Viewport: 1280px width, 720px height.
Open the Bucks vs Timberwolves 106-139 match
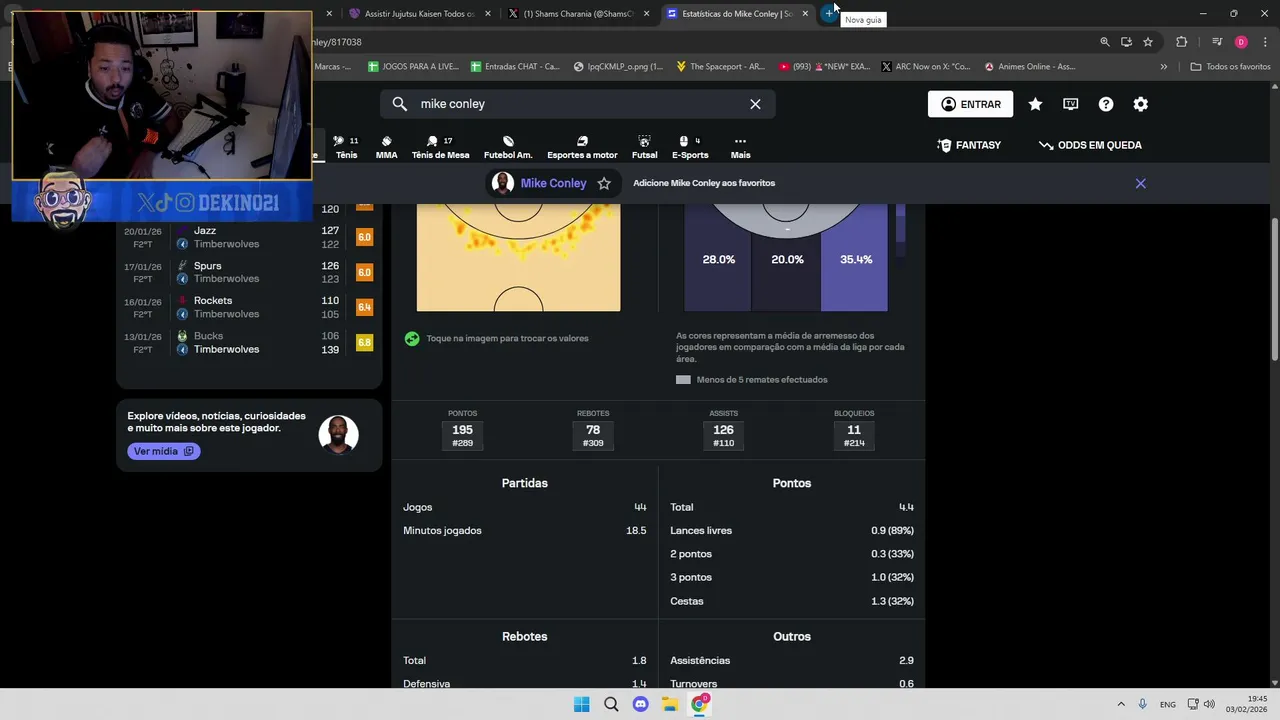click(x=248, y=342)
